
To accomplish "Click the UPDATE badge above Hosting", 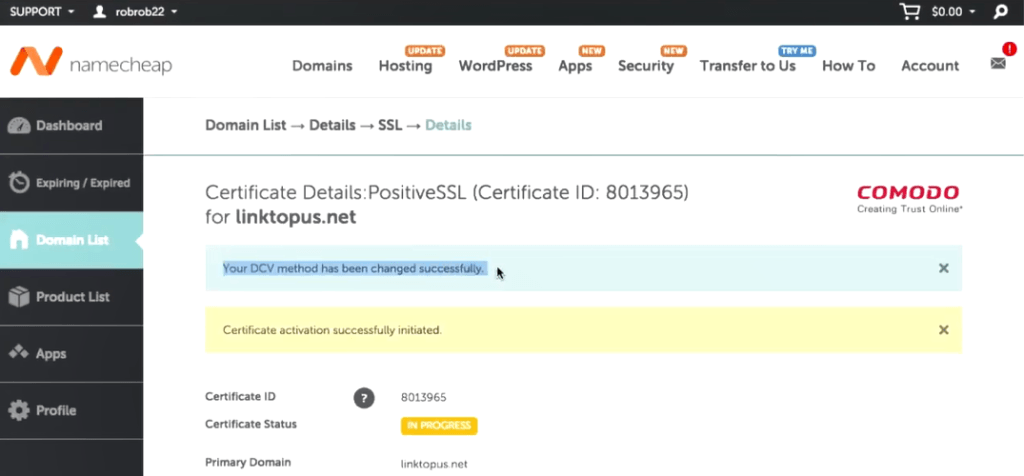I will pyautogui.click(x=424, y=50).
